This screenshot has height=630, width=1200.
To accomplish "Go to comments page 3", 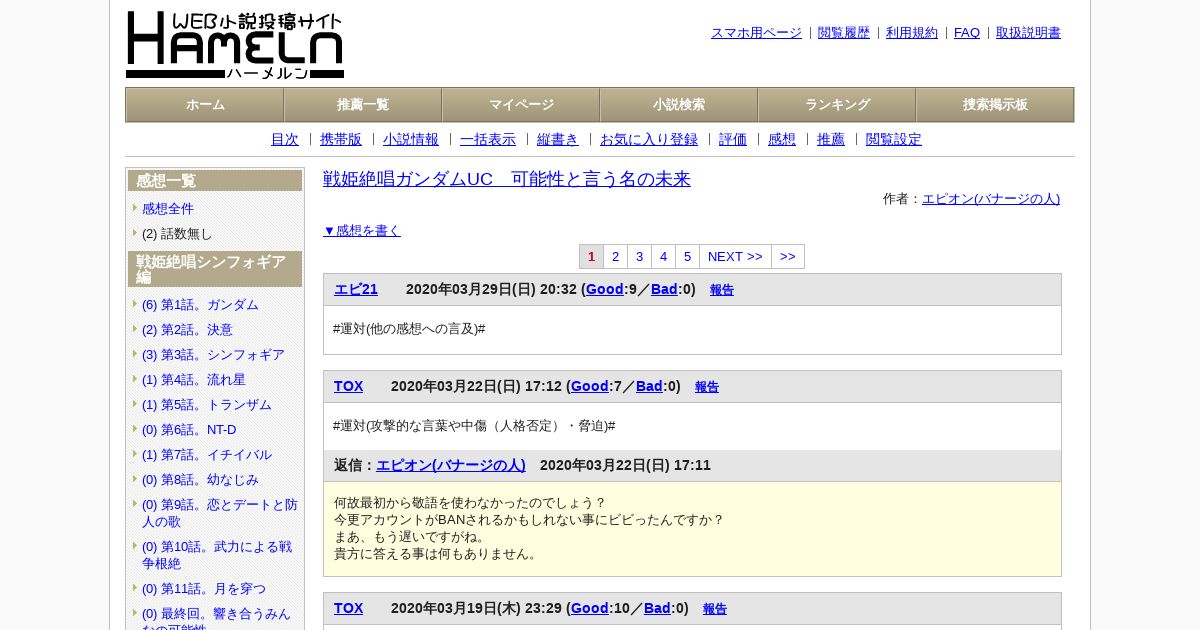I will click(639, 257).
